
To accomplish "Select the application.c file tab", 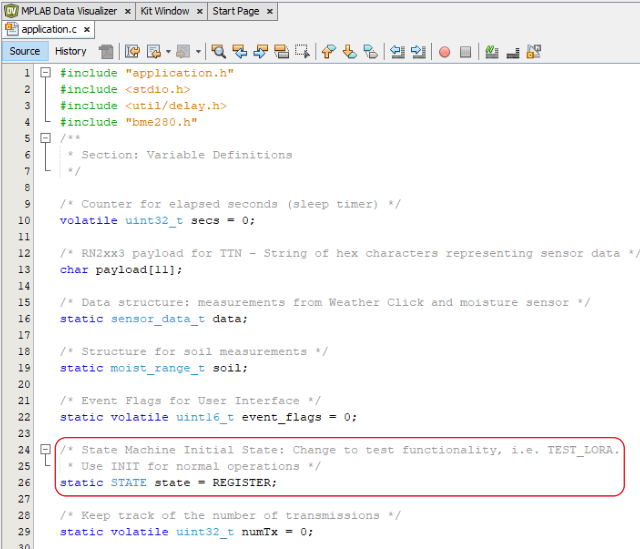I will (x=49, y=29).
